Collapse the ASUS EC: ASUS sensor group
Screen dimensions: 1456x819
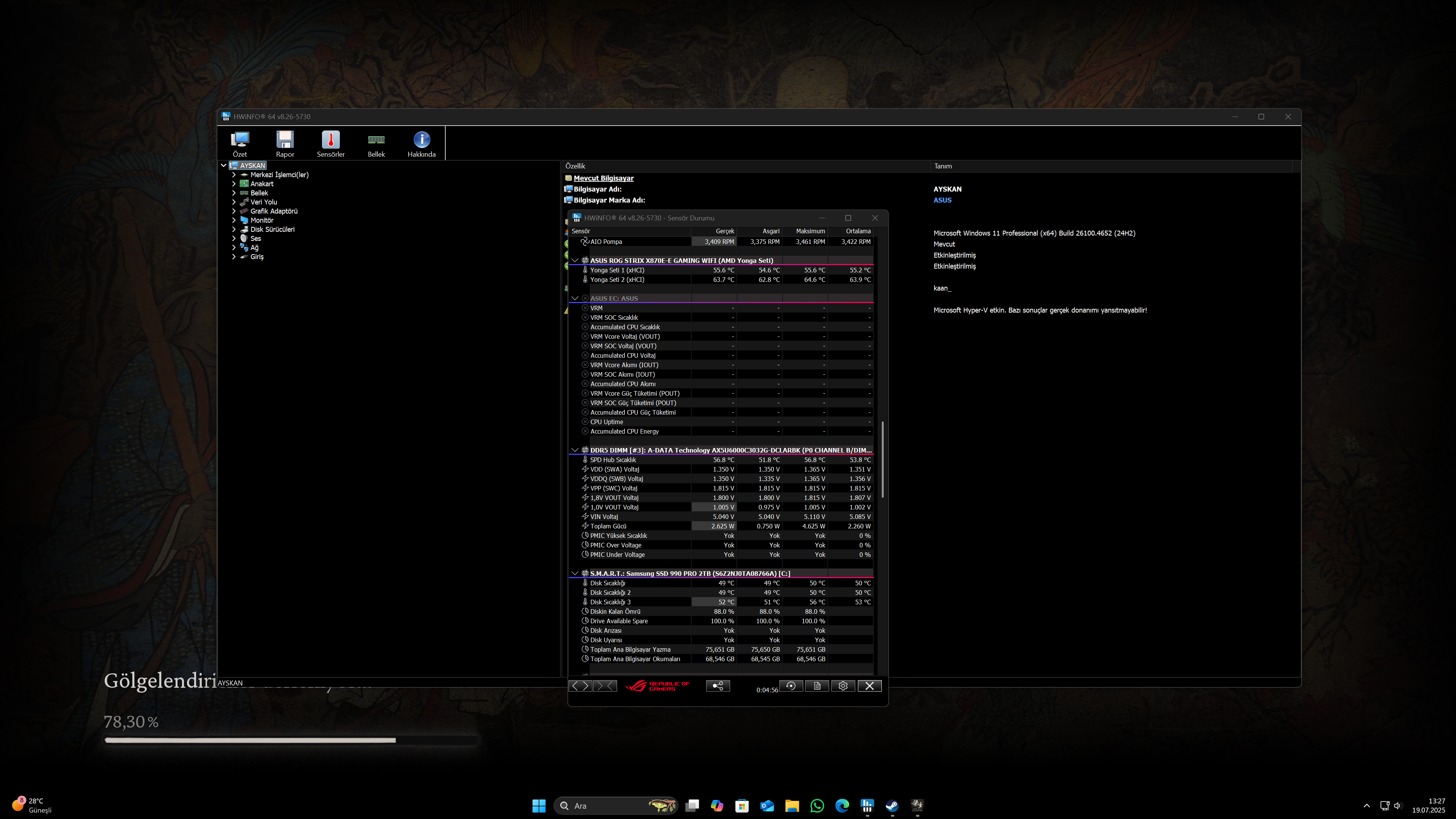[x=575, y=299]
